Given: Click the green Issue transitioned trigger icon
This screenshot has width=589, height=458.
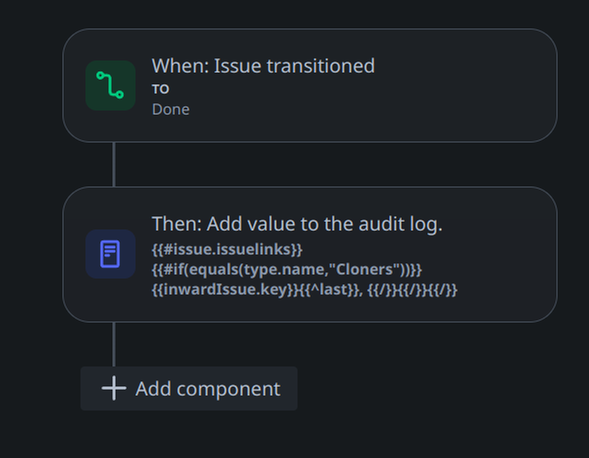Looking at the screenshot, I should click(110, 85).
